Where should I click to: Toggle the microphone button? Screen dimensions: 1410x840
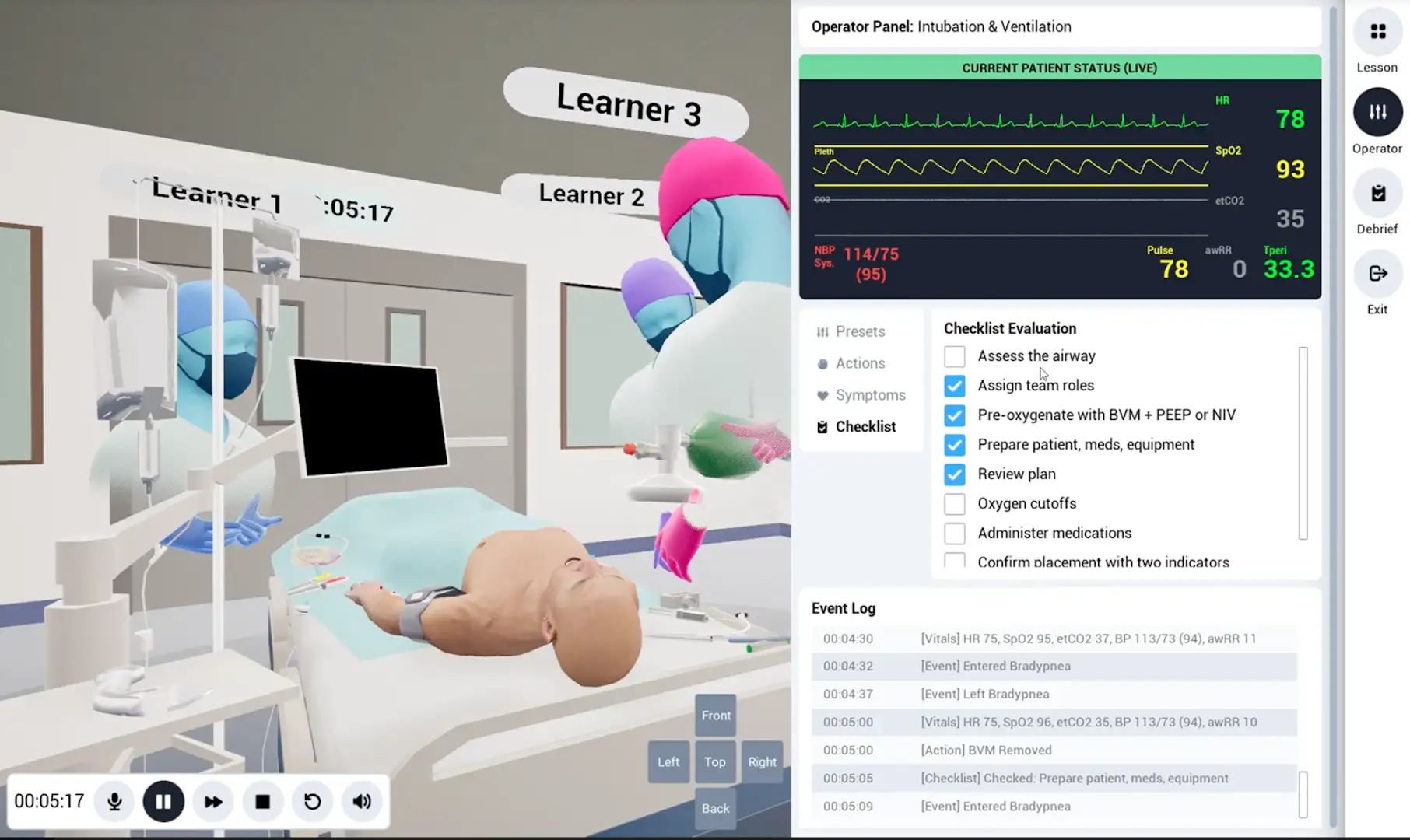point(114,801)
